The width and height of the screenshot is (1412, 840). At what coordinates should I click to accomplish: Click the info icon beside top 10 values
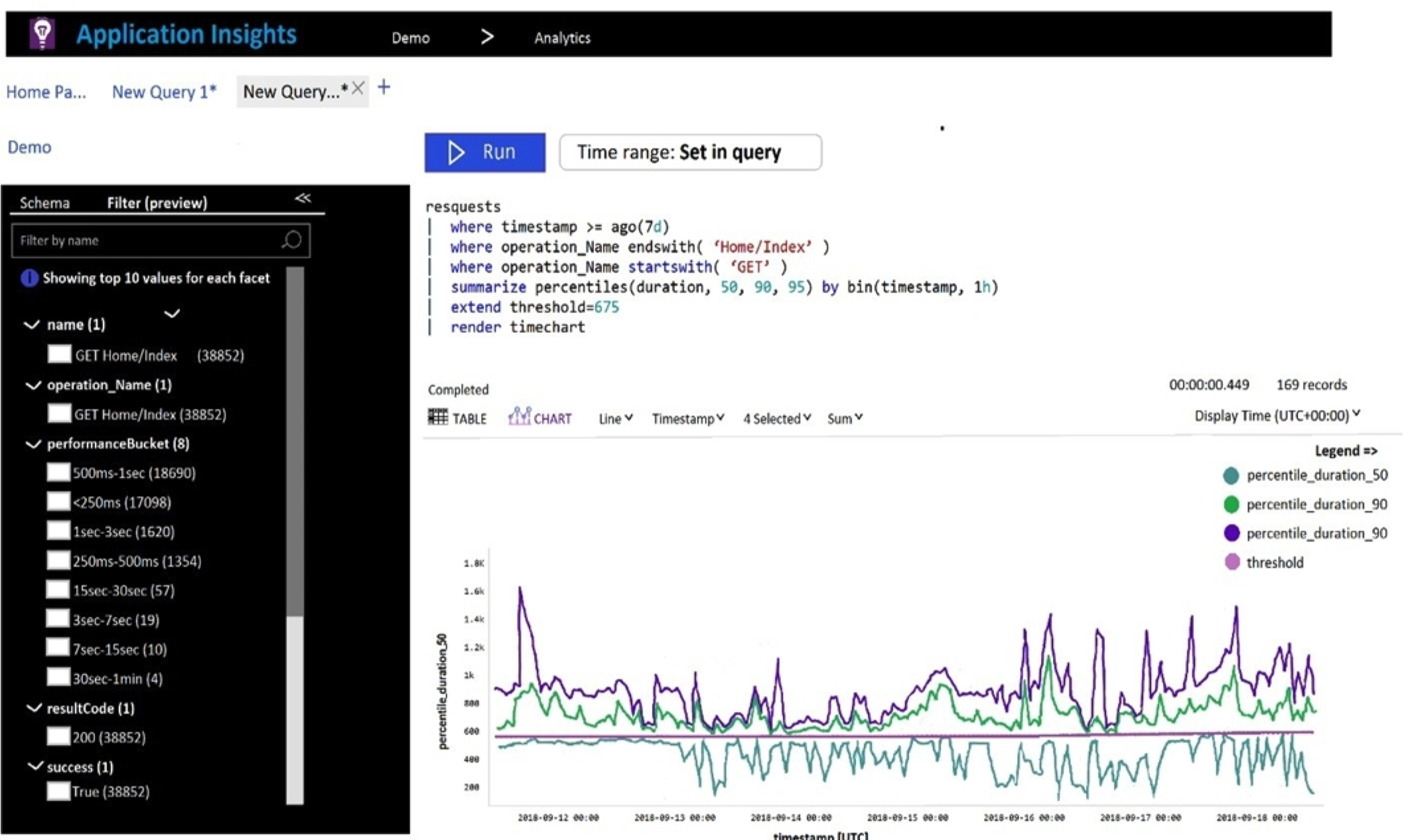(29, 278)
